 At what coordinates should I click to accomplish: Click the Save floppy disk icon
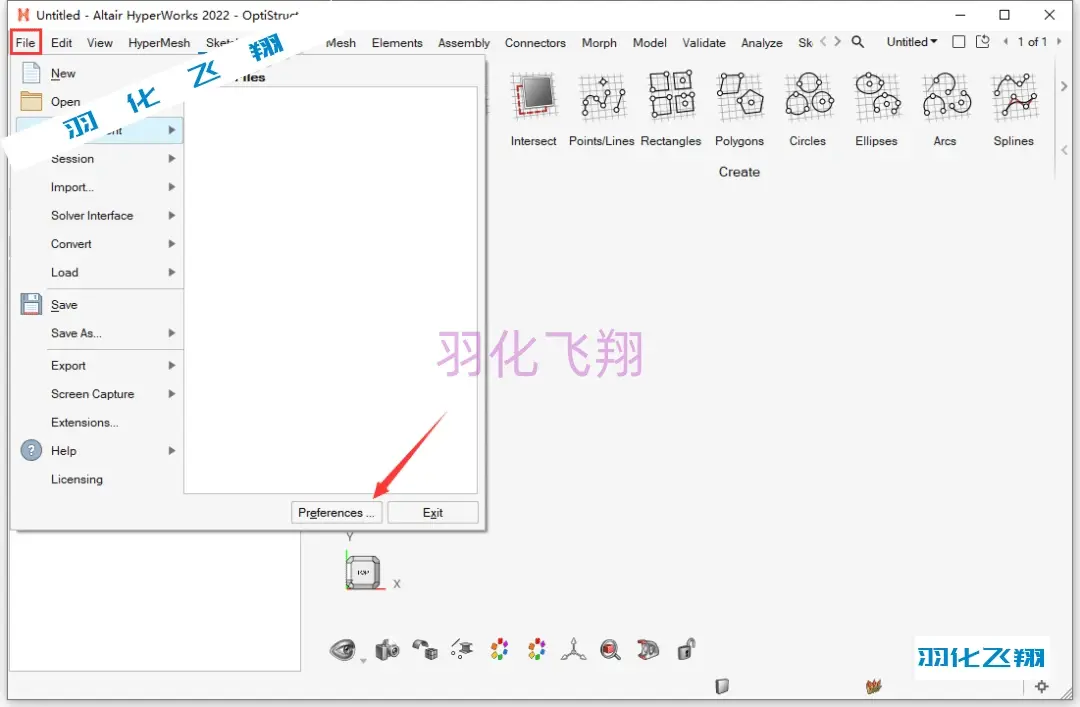click(x=31, y=304)
